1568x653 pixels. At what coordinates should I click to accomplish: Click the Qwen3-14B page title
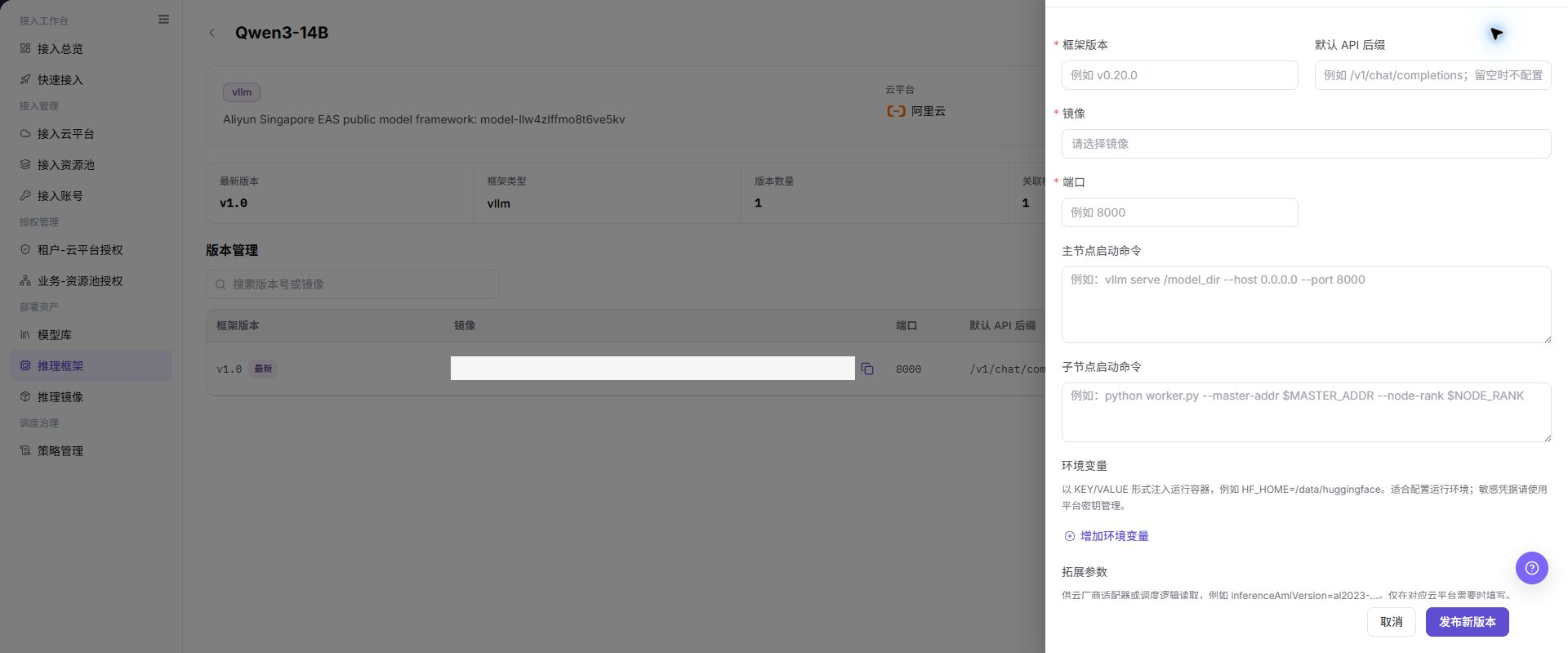point(282,33)
